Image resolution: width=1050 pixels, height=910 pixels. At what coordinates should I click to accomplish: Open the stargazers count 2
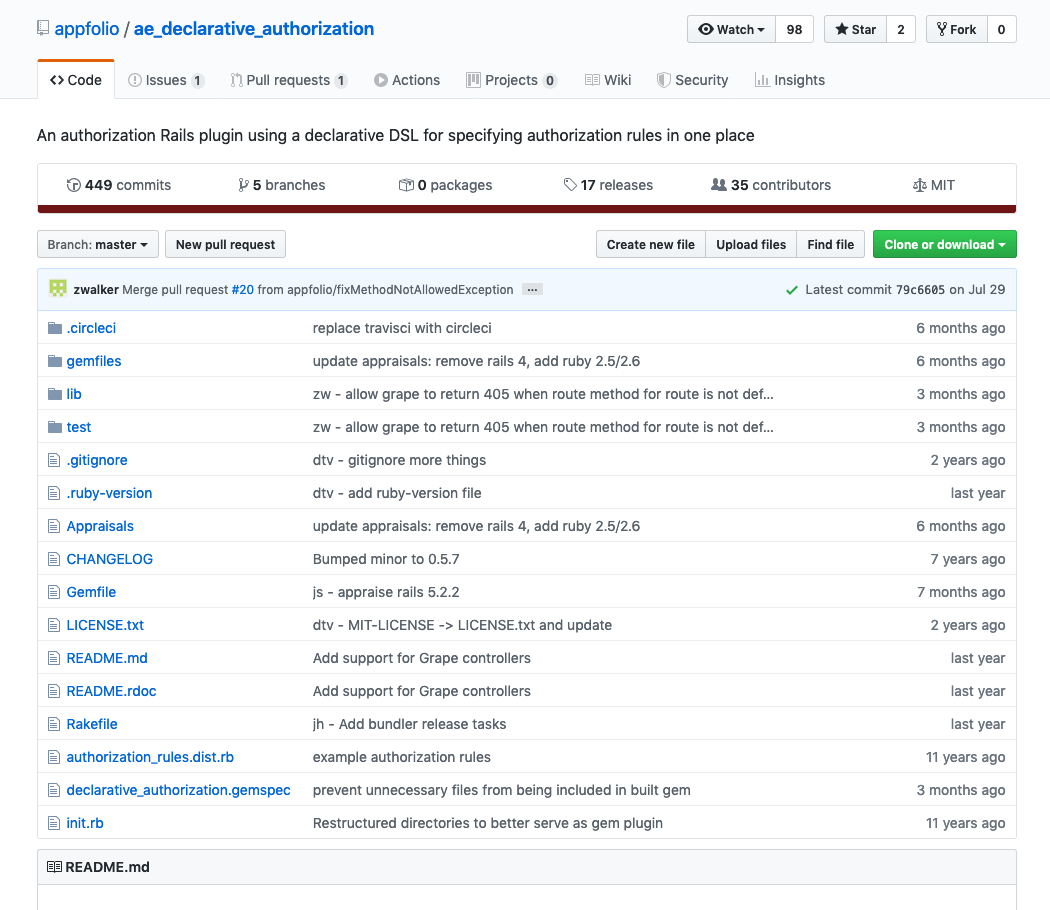[x=901, y=29]
